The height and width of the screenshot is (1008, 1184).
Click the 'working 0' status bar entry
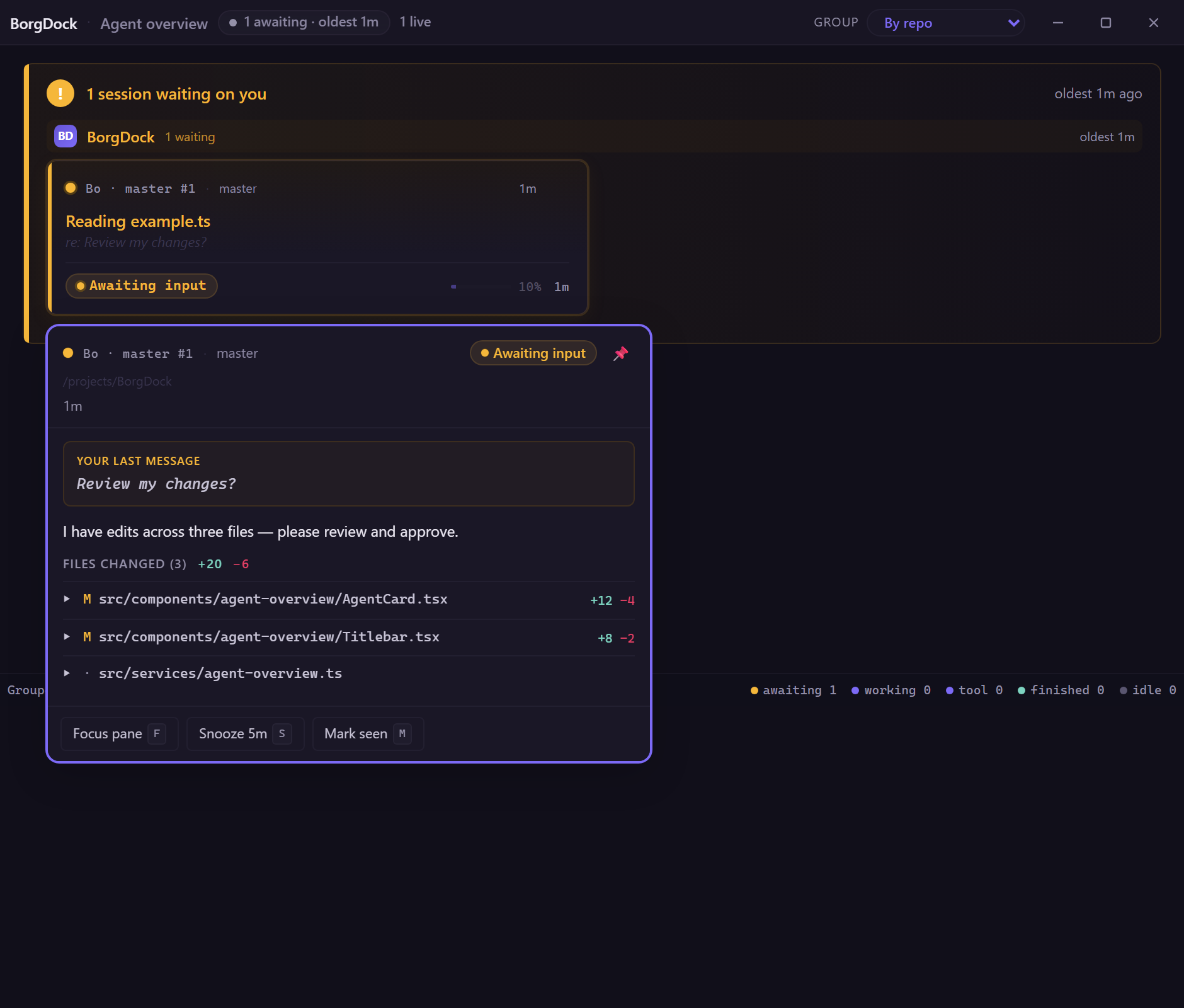pos(891,690)
